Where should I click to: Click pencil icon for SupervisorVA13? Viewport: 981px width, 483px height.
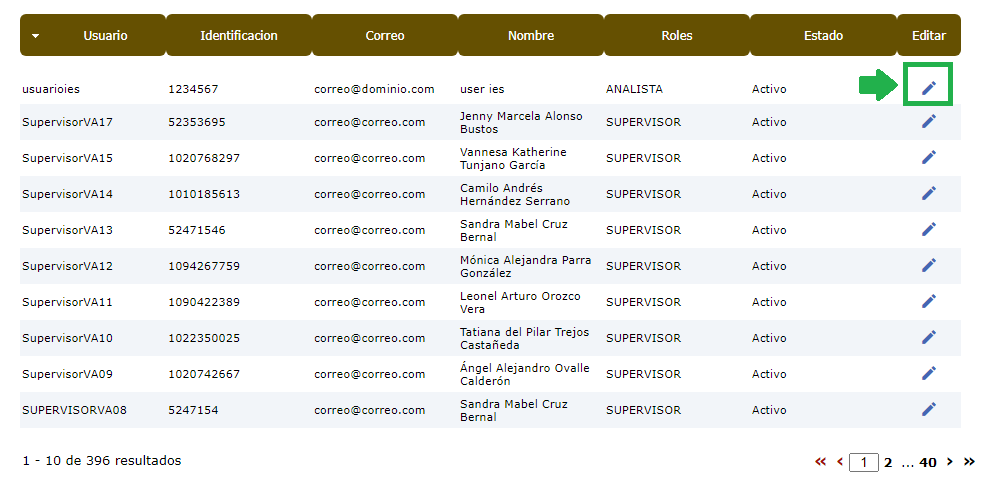click(x=928, y=229)
